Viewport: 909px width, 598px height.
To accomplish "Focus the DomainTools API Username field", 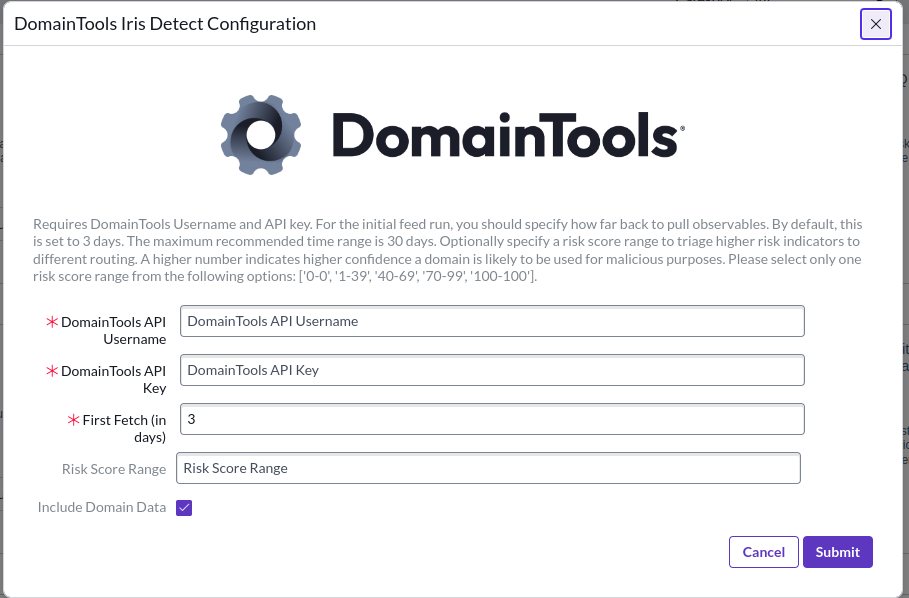I will pyautogui.click(x=492, y=321).
